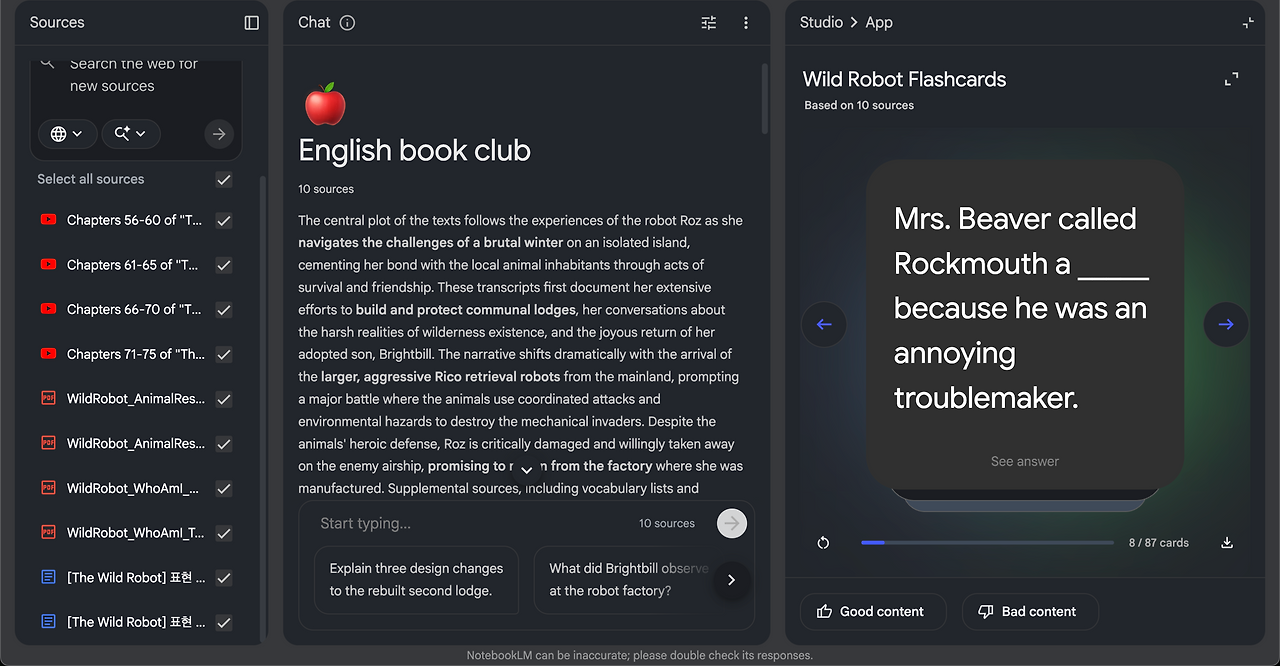Open Chapters 71-75 source title
1280x666 pixels.
[135, 354]
